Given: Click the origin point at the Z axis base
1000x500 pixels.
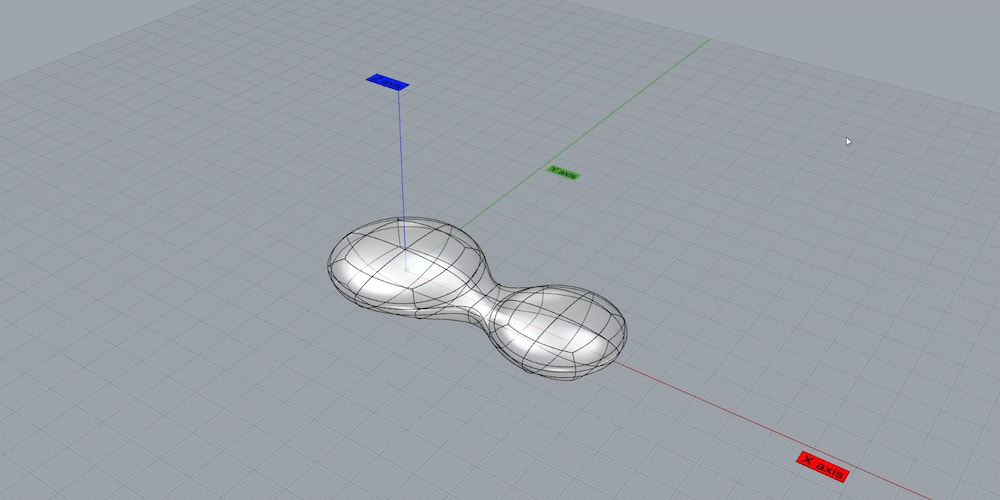Looking at the screenshot, I should pyautogui.click(x=406, y=270).
